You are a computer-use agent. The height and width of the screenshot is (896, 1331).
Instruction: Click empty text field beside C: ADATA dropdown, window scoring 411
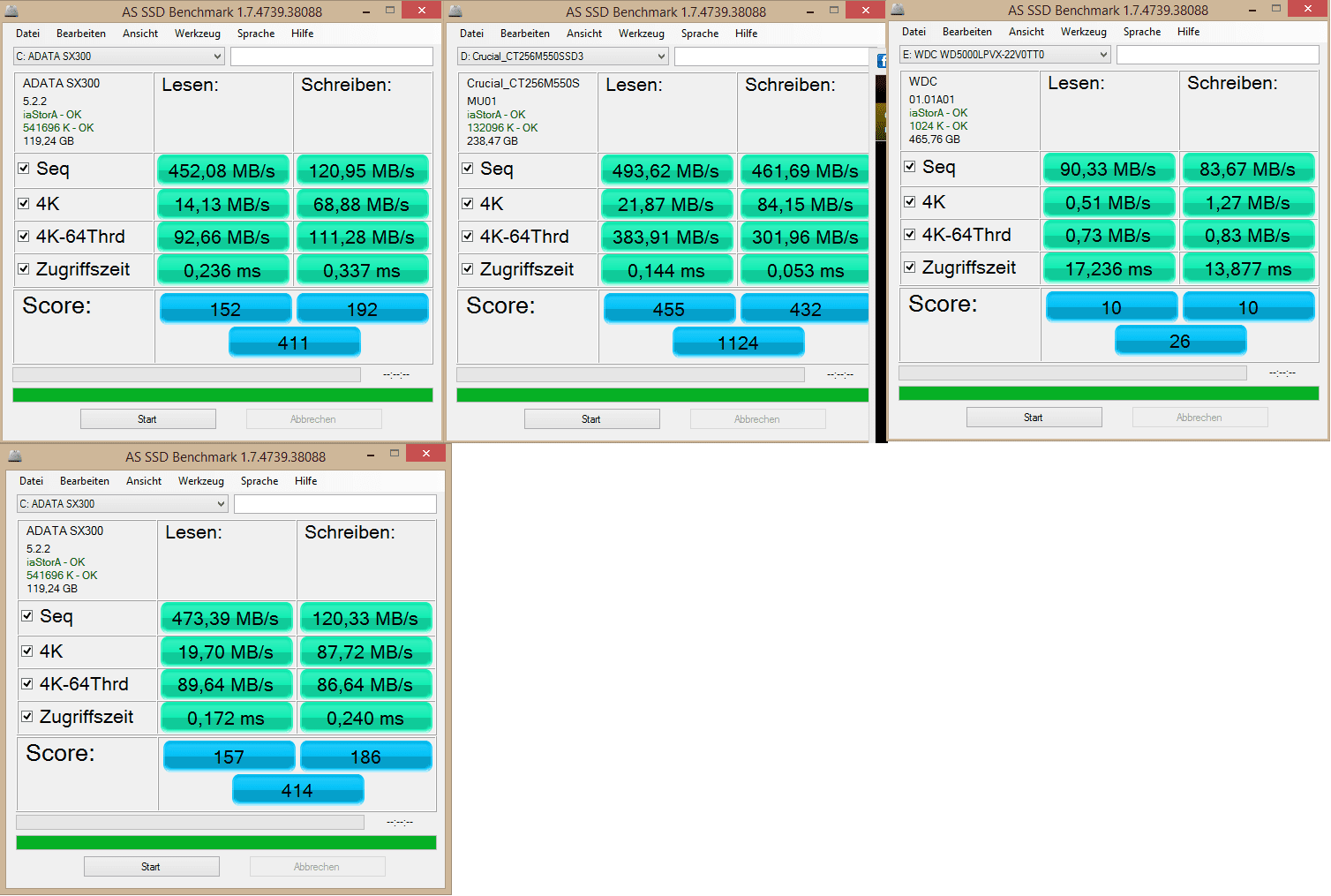point(332,56)
